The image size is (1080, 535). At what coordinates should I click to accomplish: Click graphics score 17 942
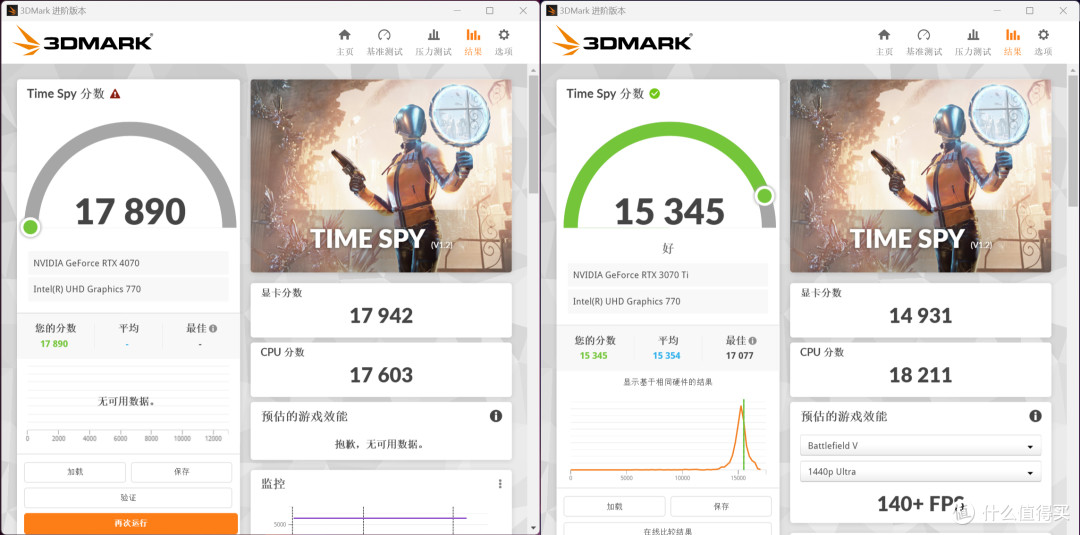coord(381,315)
